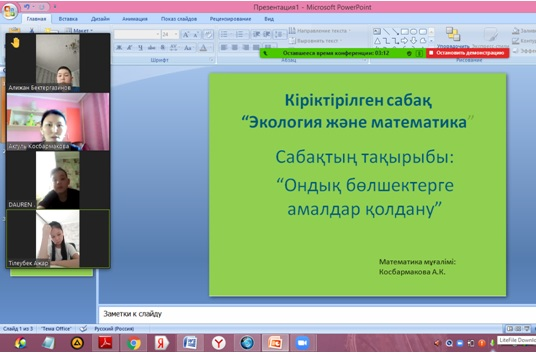Select Акгуль Косбармакова's video thumbnail

click(58, 122)
